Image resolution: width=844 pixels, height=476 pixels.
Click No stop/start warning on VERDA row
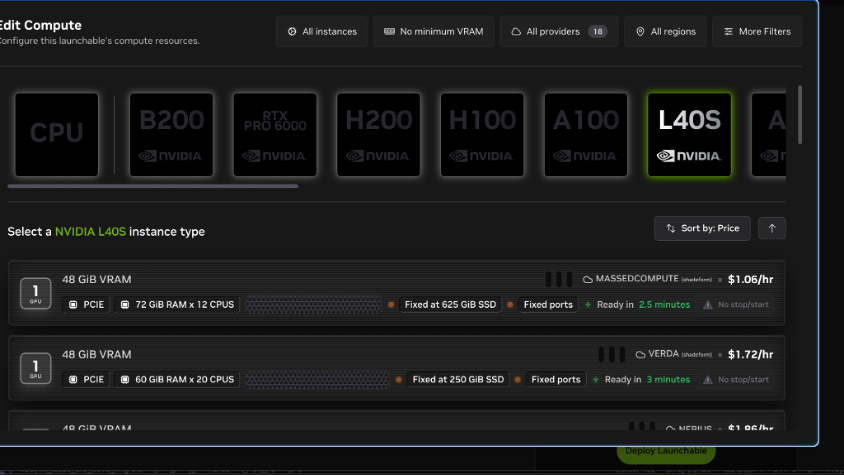pos(736,379)
